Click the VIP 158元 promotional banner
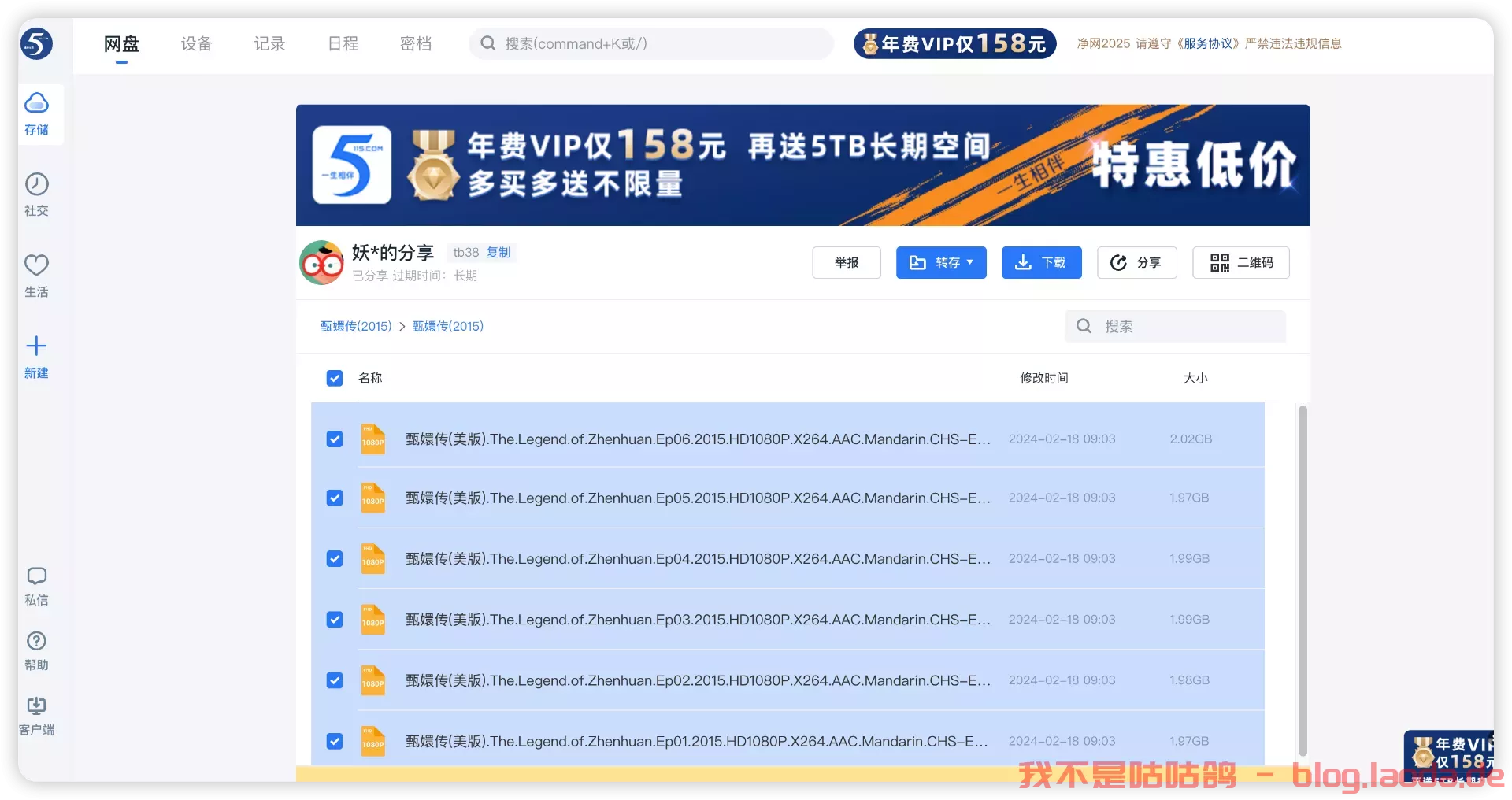Viewport: 1512px width, 800px height. coord(803,165)
